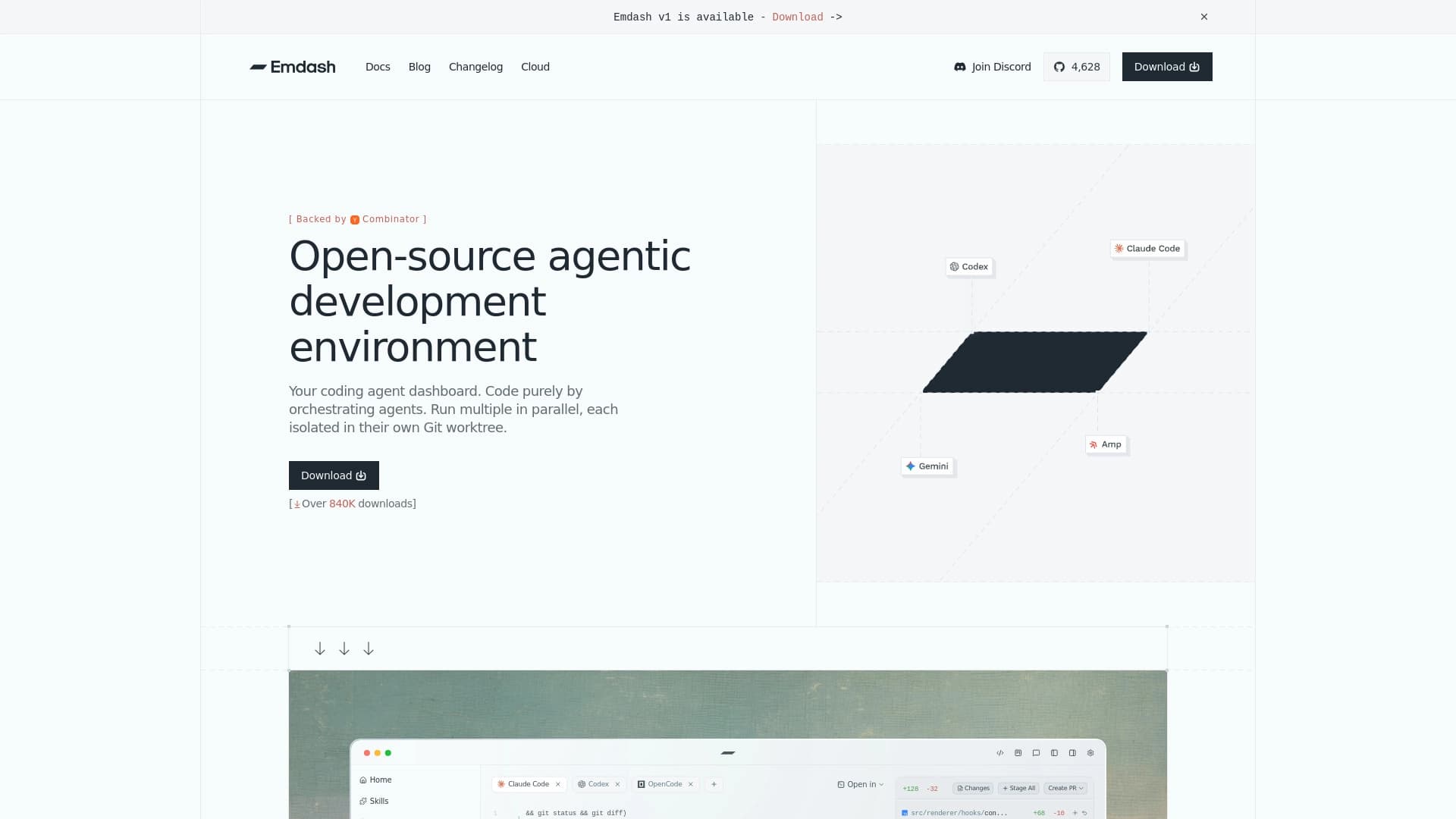The height and width of the screenshot is (819, 1456).
Task: Select the Gemini agent chip in the diagram
Action: [x=927, y=466]
